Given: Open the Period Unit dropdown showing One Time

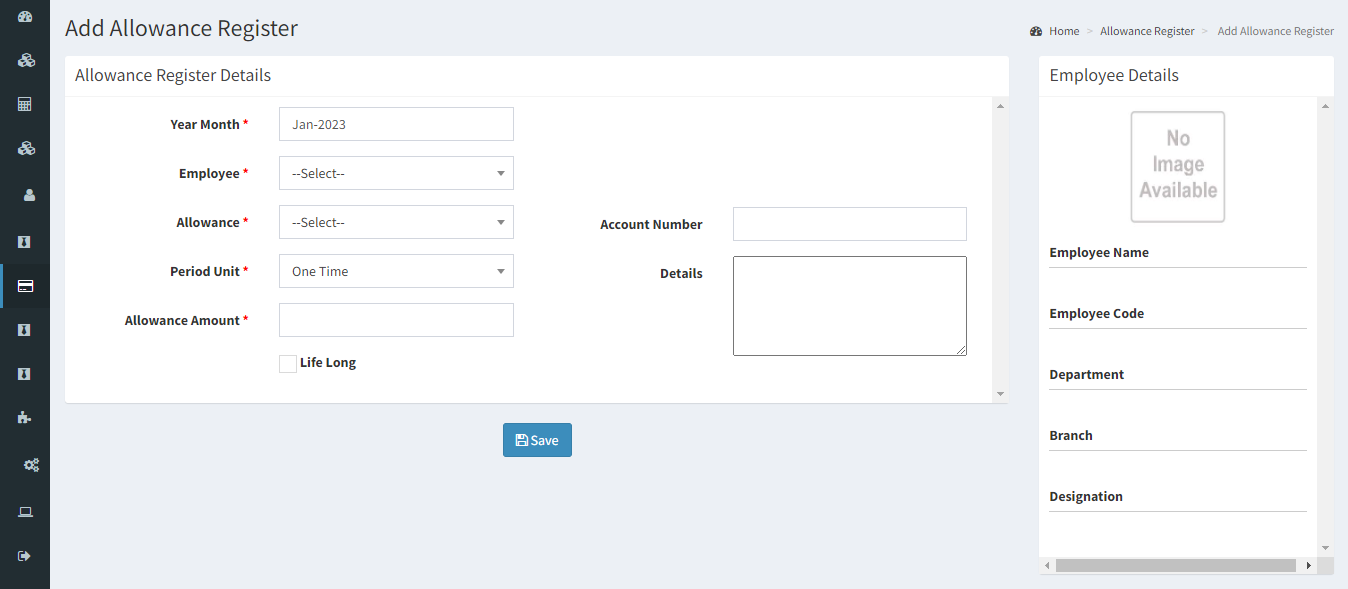Looking at the screenshot, I should tap(396, 271).
